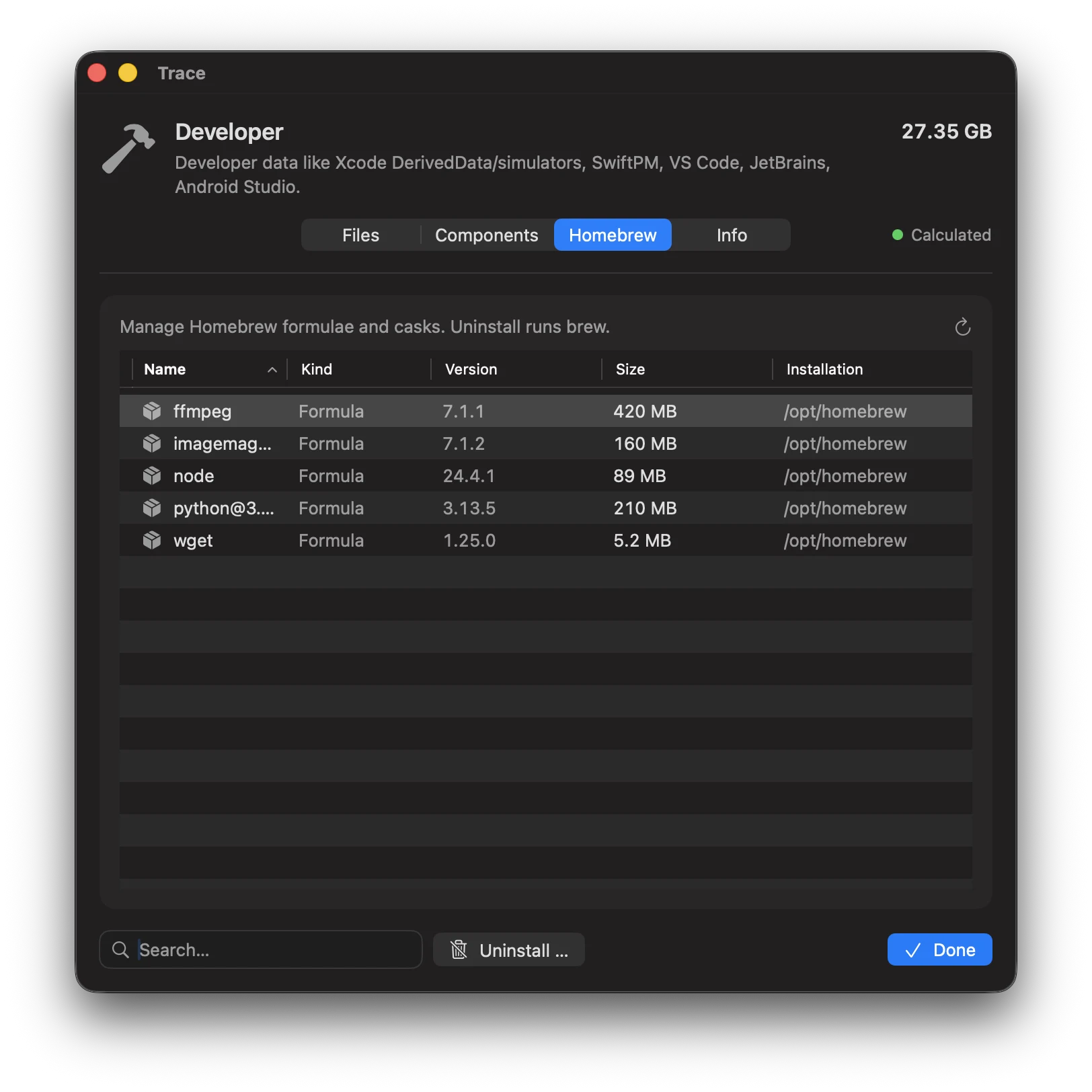Click version 7.1.1 cell
Viewport: 1092px width, 1092px height.
463,412
